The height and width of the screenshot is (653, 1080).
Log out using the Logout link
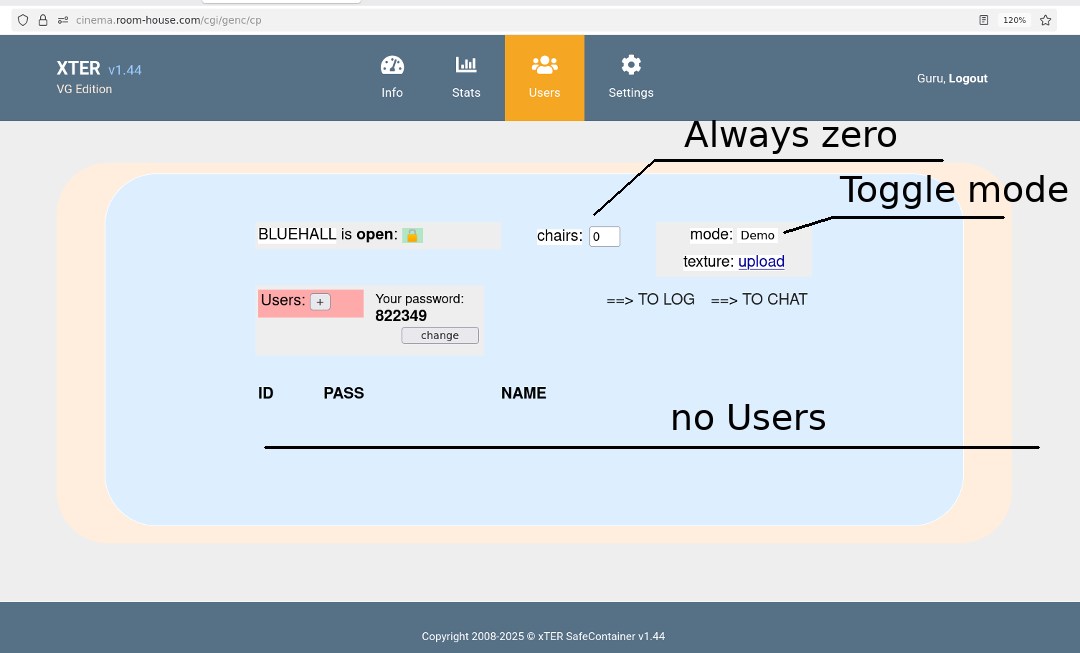pos(968,78)
